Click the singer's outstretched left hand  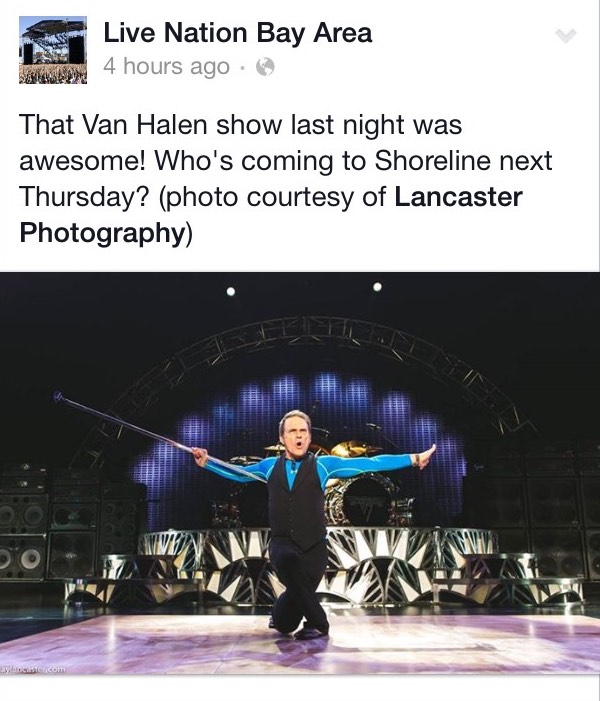(x=425, y=456)
